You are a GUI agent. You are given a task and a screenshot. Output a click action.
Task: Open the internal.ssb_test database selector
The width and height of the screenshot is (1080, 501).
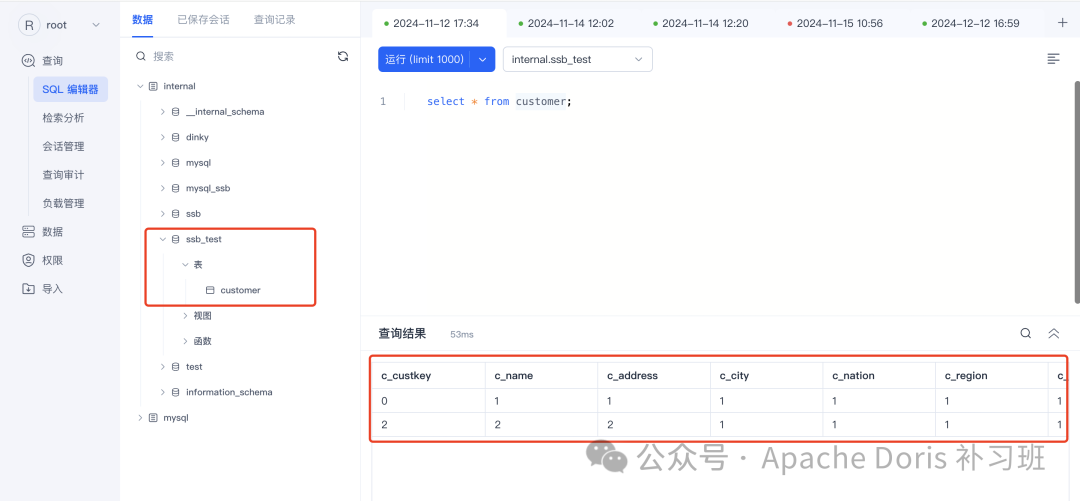pos(578,59)
